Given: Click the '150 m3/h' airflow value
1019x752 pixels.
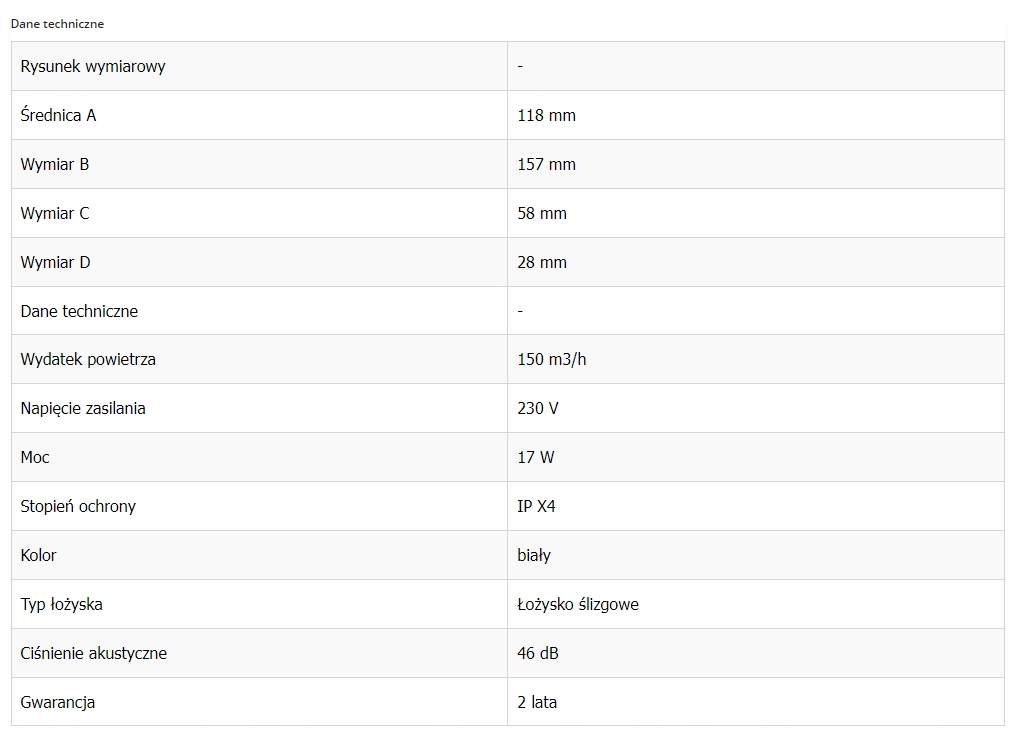Looking at the screenshot, I should point(552,359).
